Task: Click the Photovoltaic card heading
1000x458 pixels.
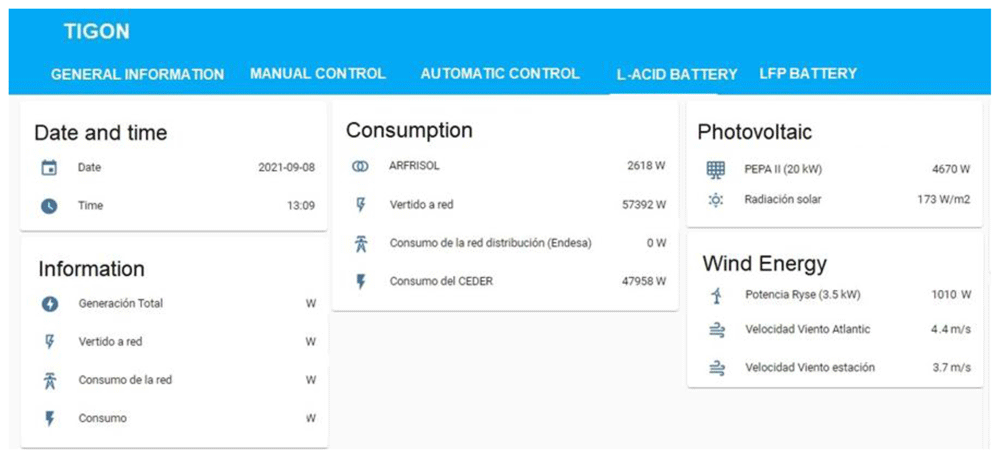Action: click(x=754, y=132)
